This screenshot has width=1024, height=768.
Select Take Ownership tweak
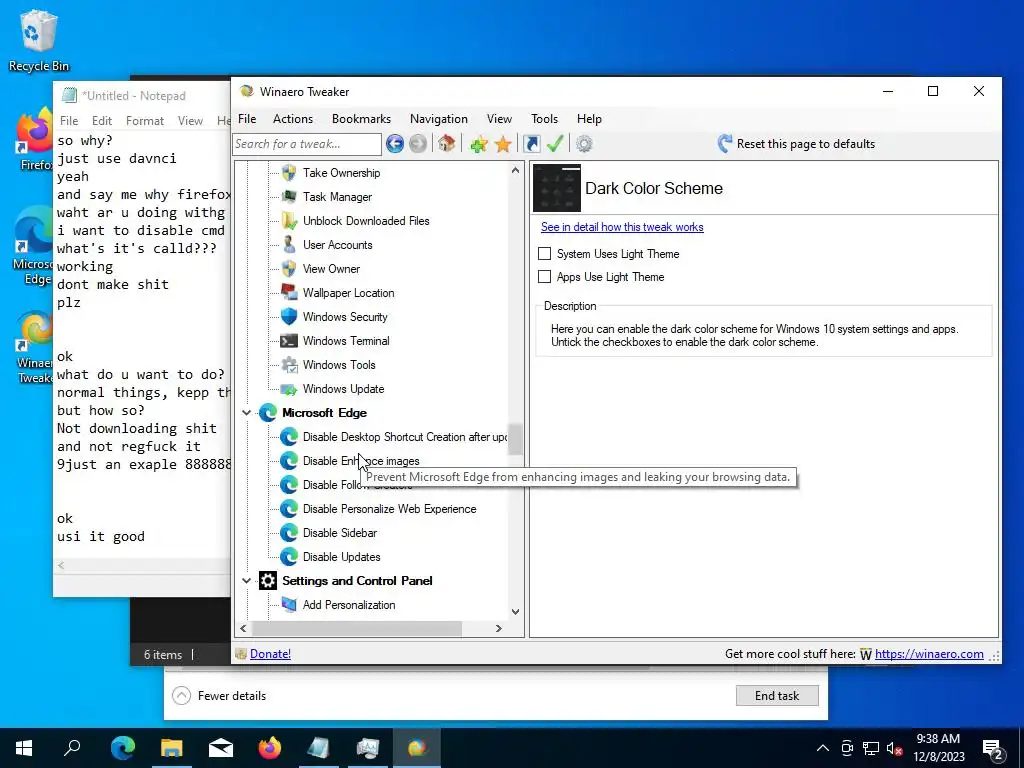[x=341, y=173]
